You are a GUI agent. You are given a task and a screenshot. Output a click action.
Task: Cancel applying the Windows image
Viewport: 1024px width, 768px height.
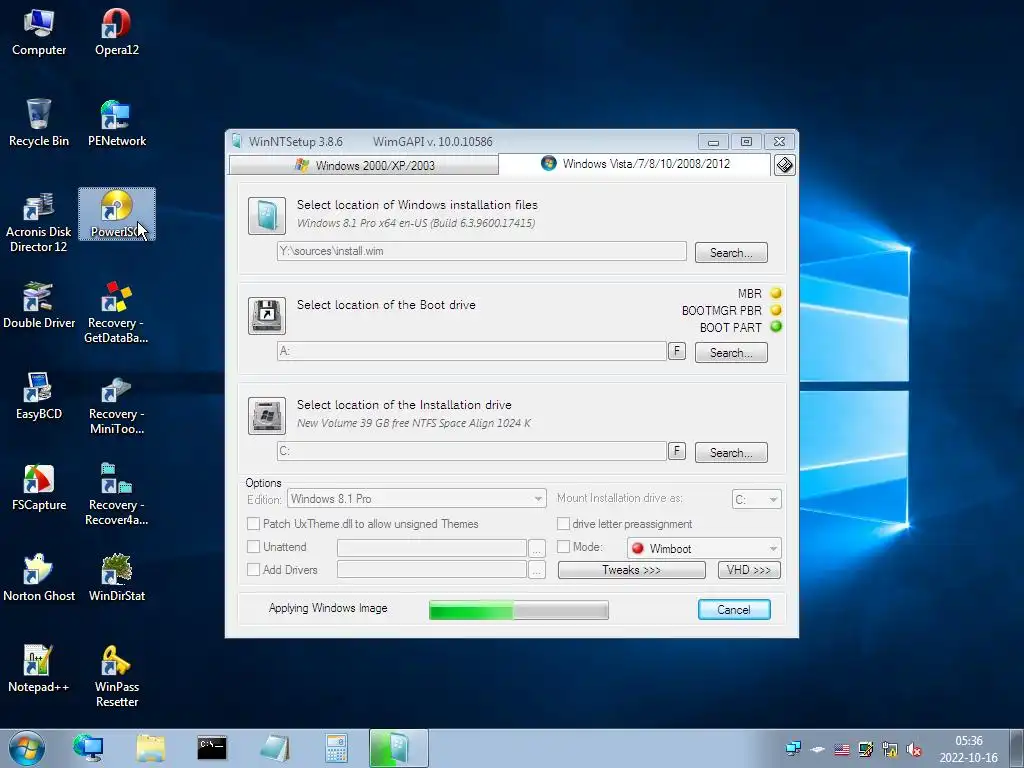tap(734, 609)
